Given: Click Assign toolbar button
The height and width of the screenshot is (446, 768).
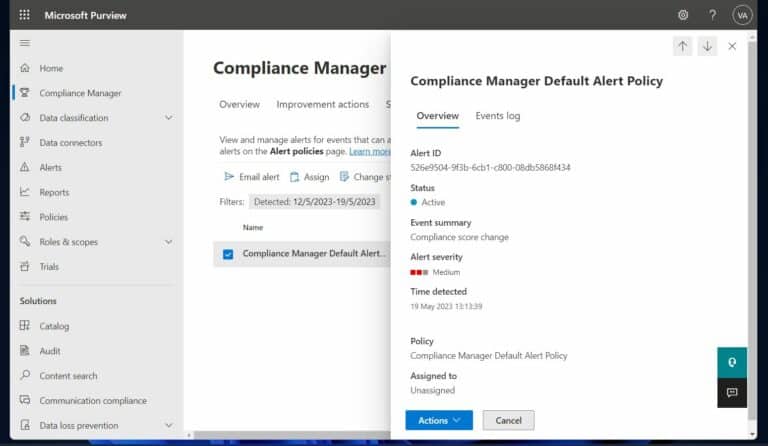Looking at the screenshot, I should [310, 177].
